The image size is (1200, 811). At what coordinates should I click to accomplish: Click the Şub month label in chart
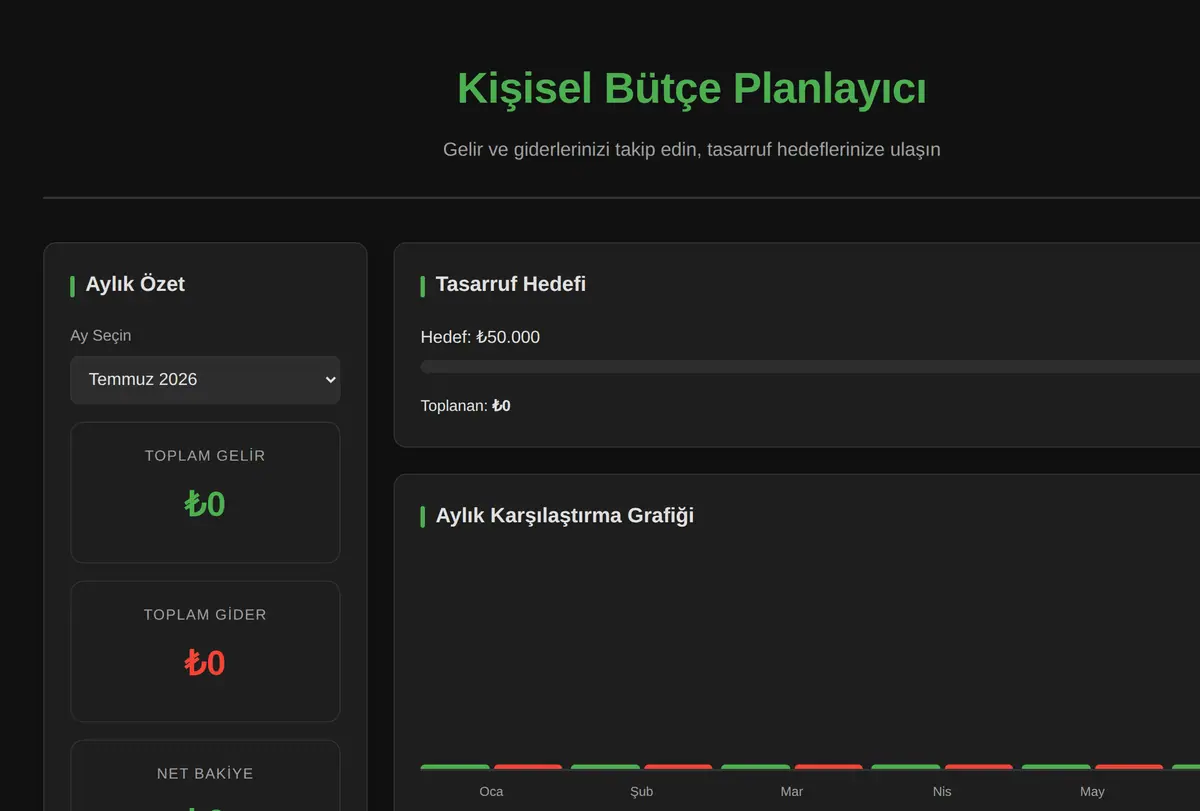[x=641, y=791]
